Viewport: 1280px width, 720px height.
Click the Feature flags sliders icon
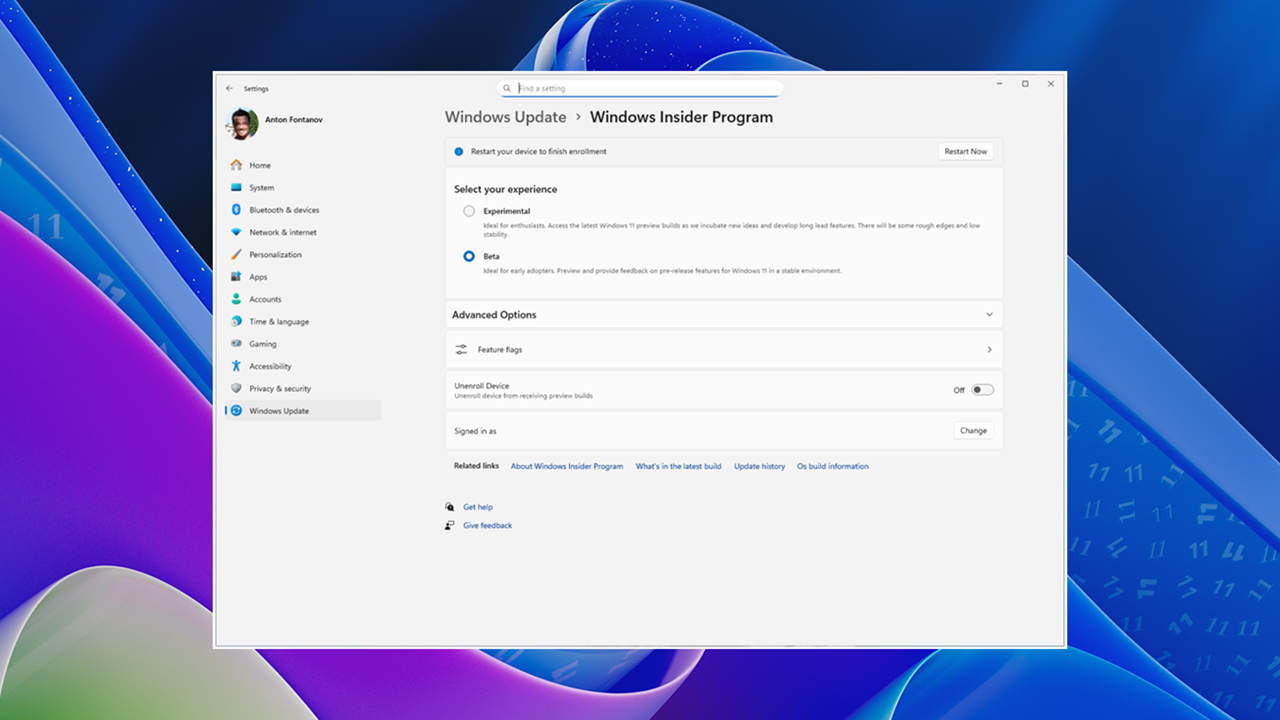coord(461,349)
